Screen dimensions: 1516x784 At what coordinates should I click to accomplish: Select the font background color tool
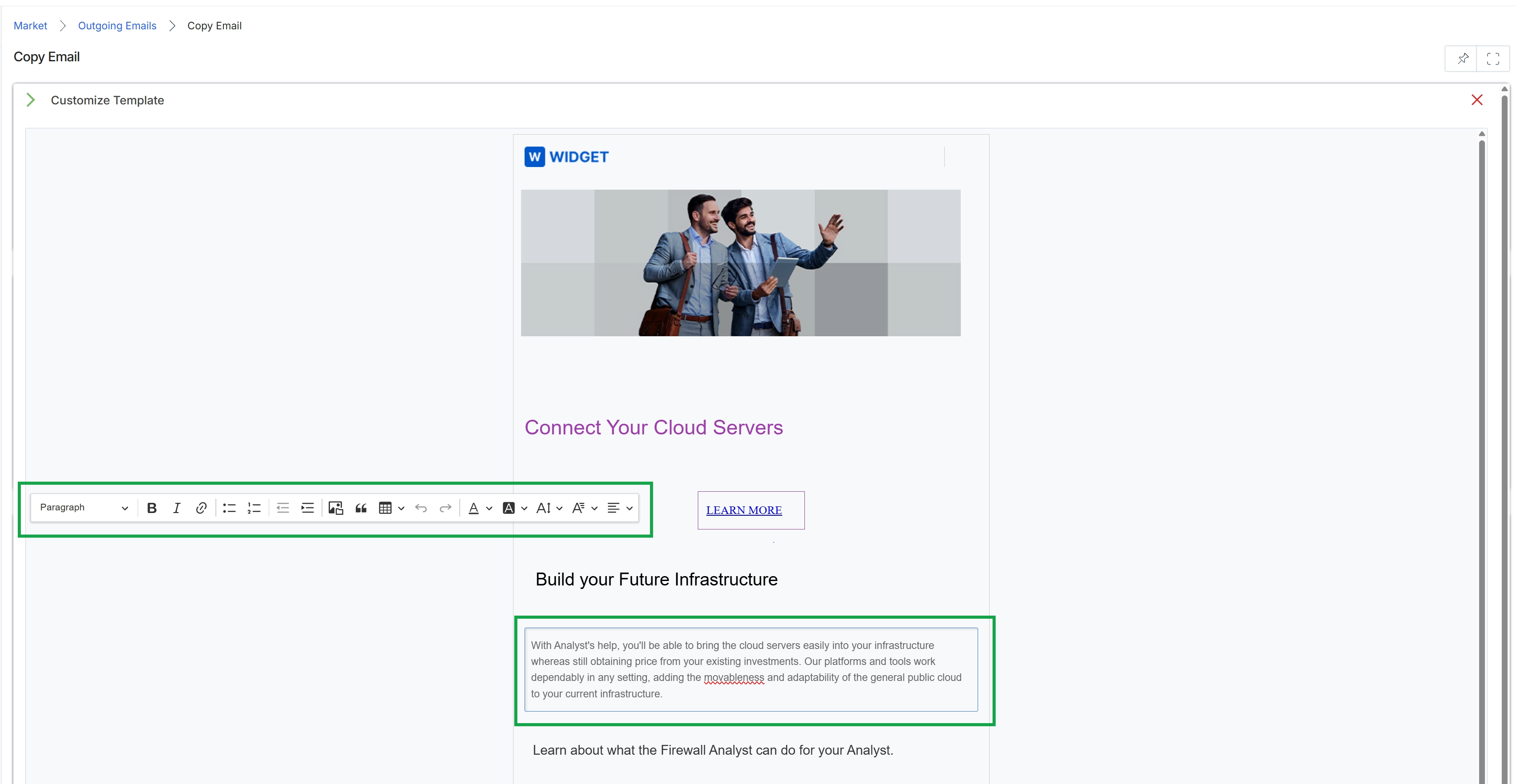509,508
